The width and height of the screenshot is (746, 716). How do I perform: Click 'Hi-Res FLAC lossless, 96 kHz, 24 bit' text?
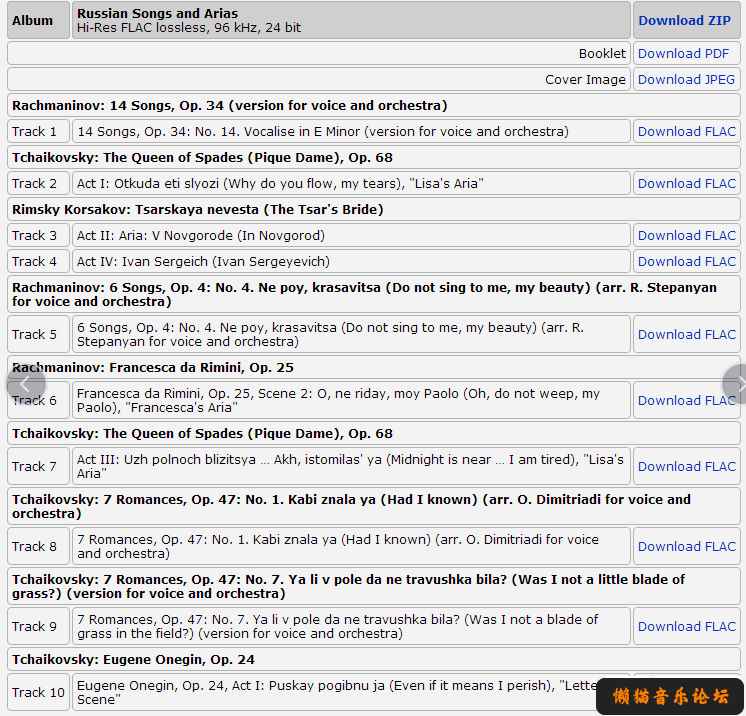click(189, 28)
